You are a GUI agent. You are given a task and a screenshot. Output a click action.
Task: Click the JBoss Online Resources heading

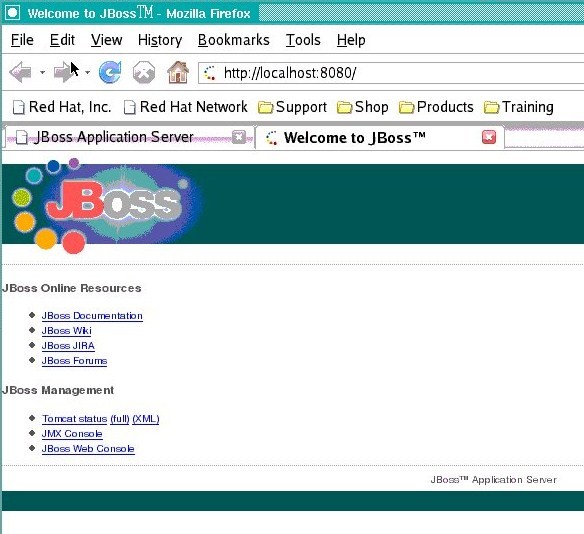pos(71,288)
